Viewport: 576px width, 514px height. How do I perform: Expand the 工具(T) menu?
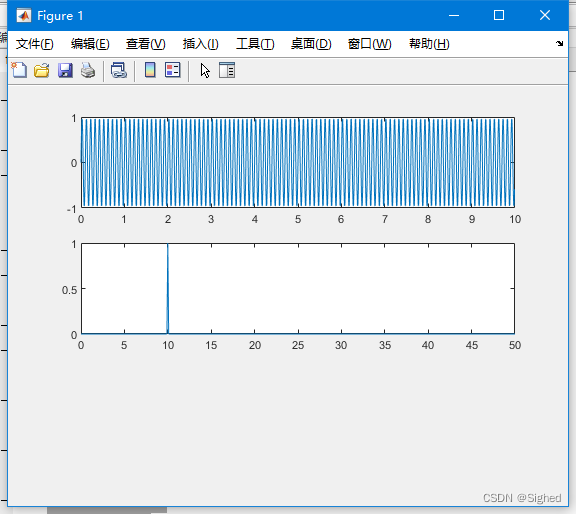click(255, 44)
